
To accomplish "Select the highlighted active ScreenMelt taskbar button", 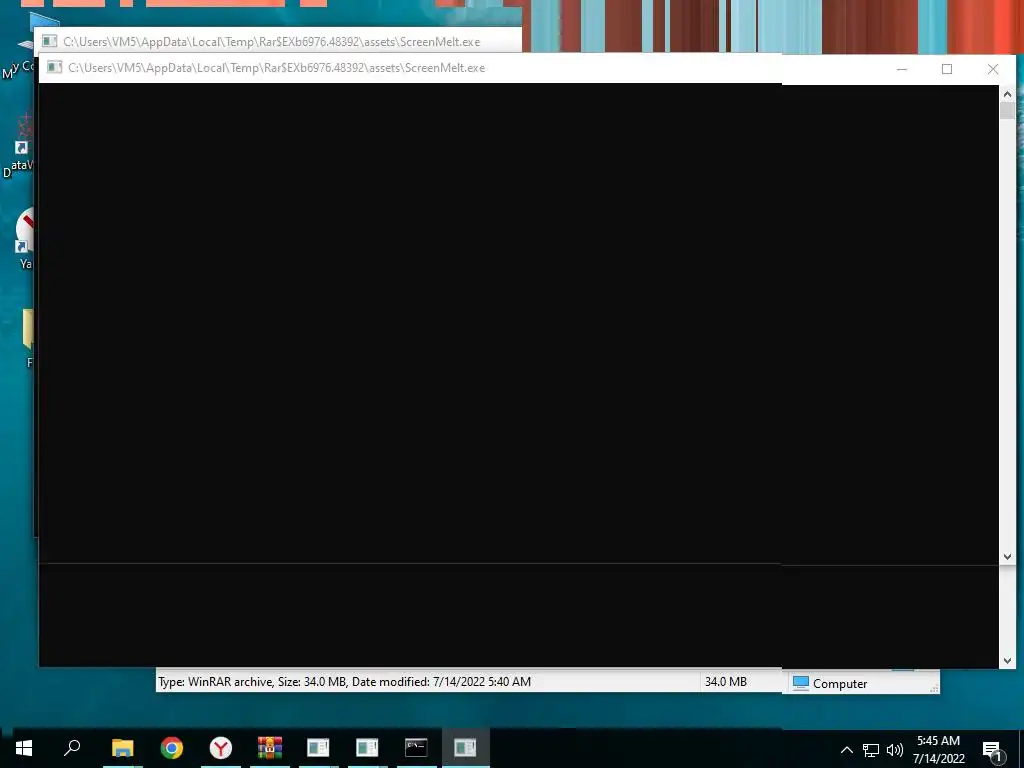I will tap(465, 748).
